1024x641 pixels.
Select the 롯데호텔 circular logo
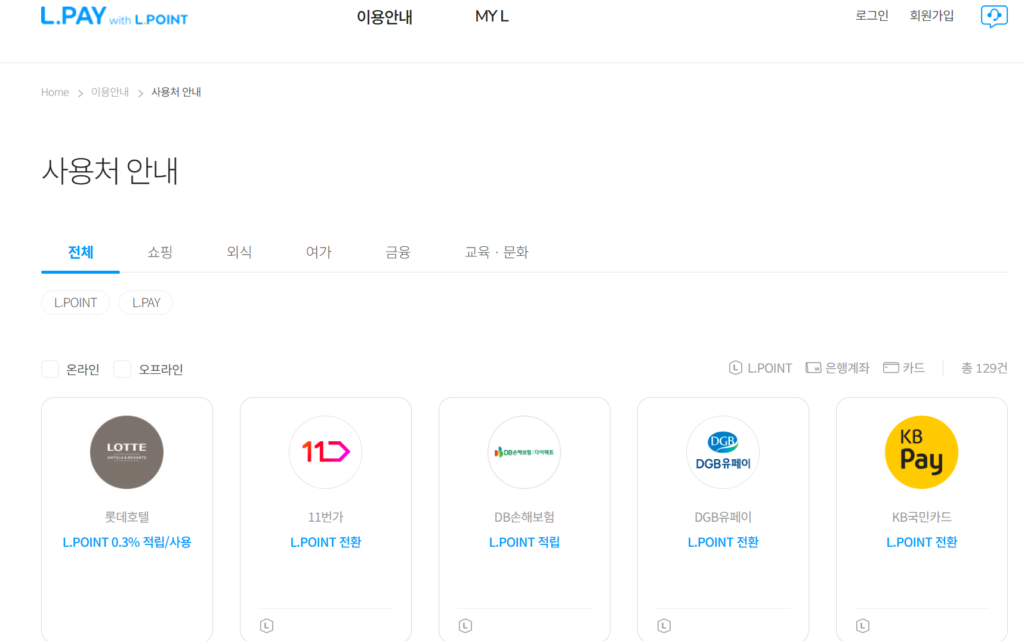126,452
